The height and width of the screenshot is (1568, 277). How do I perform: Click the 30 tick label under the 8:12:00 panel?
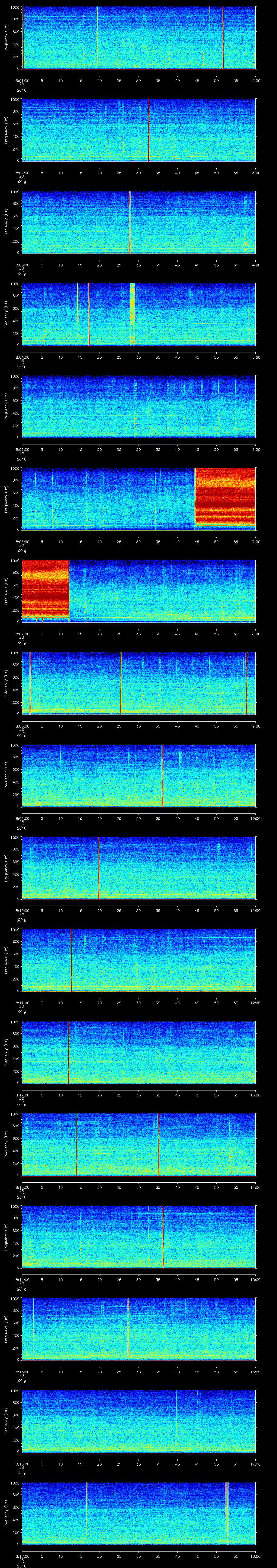[139, 1095]
